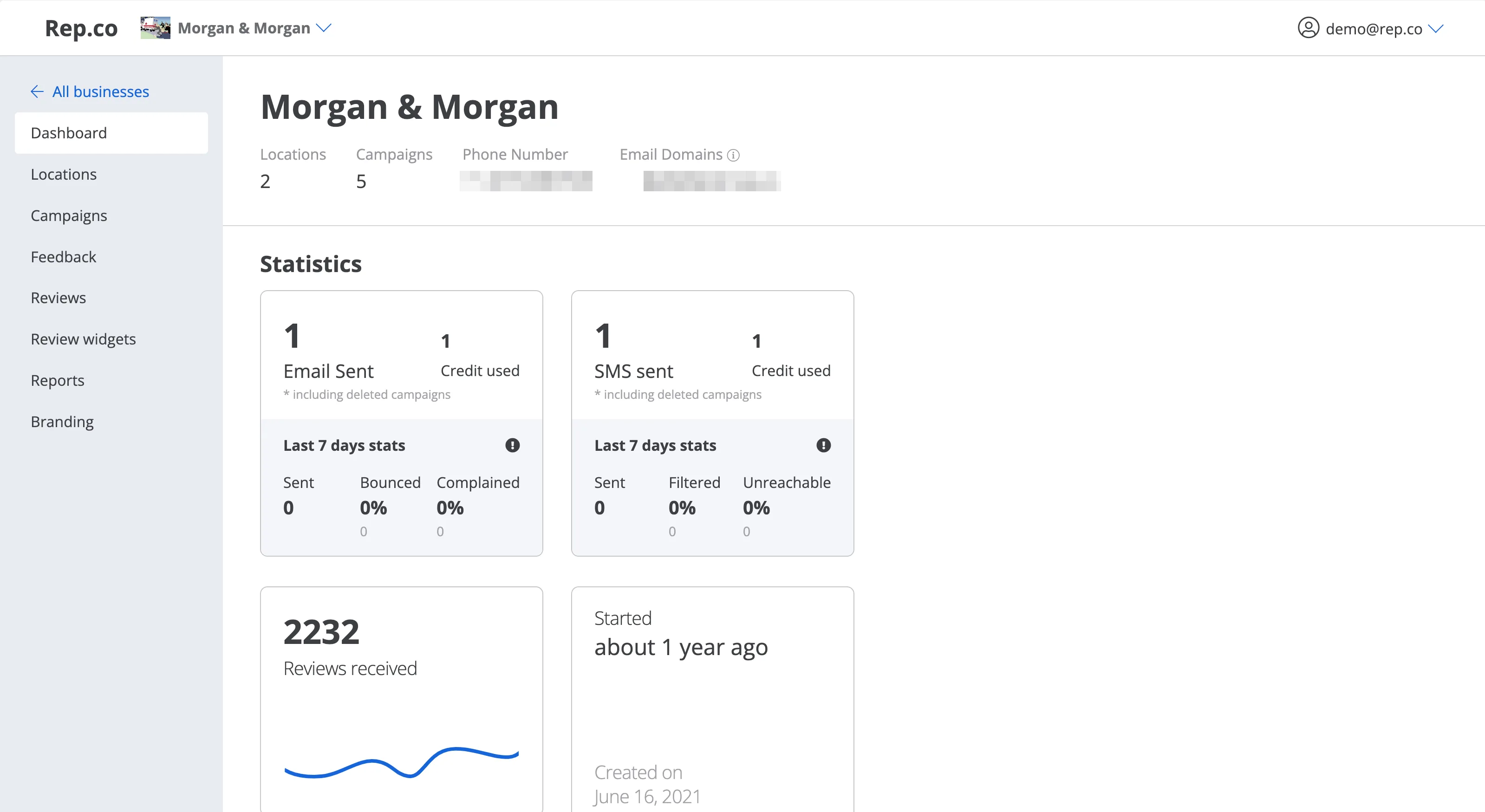Click the blurred Phone Number value
The width and height of the screenshot is (1485, 812).
click(x=526, y=181)
